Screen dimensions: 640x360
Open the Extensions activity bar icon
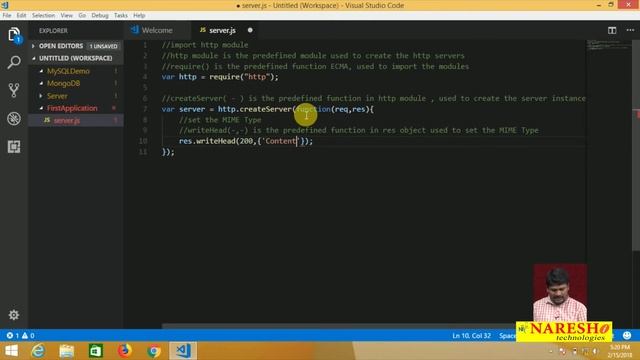14,147
